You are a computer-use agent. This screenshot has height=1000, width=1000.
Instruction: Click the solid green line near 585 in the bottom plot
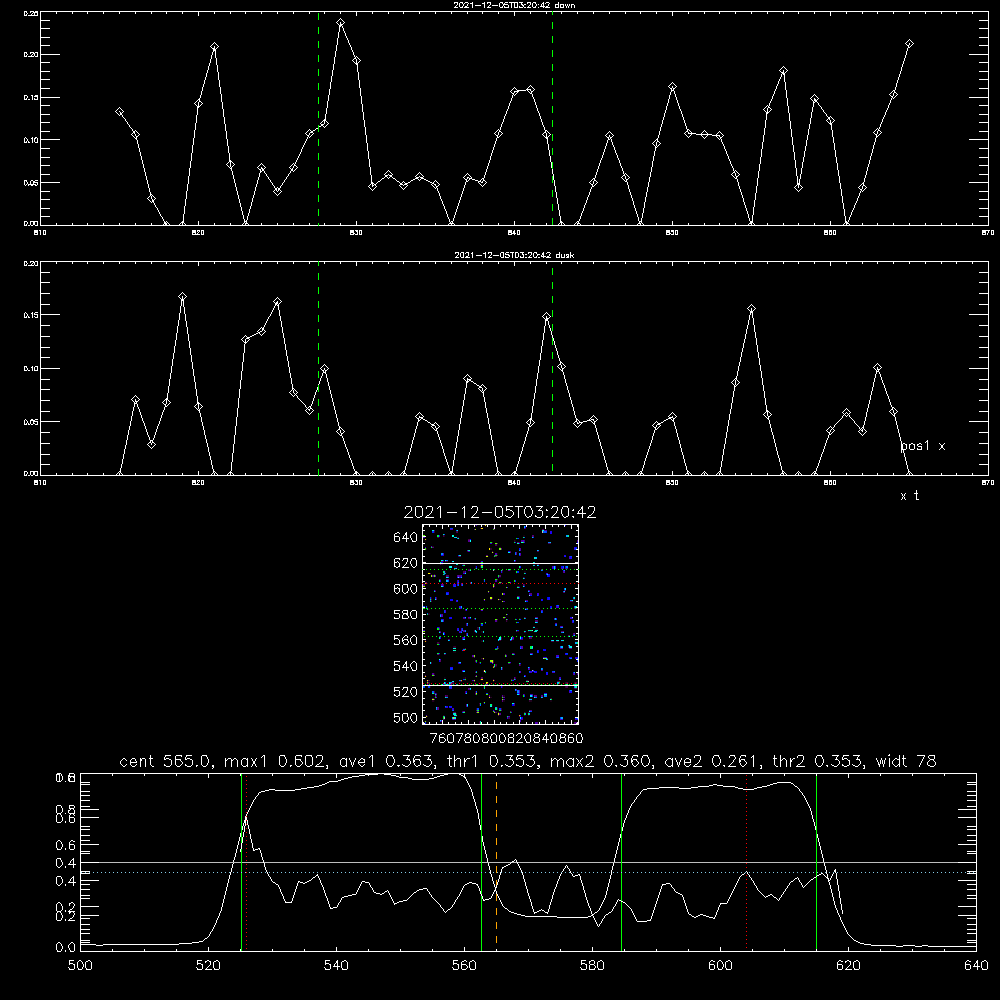(x=621, y=861)
